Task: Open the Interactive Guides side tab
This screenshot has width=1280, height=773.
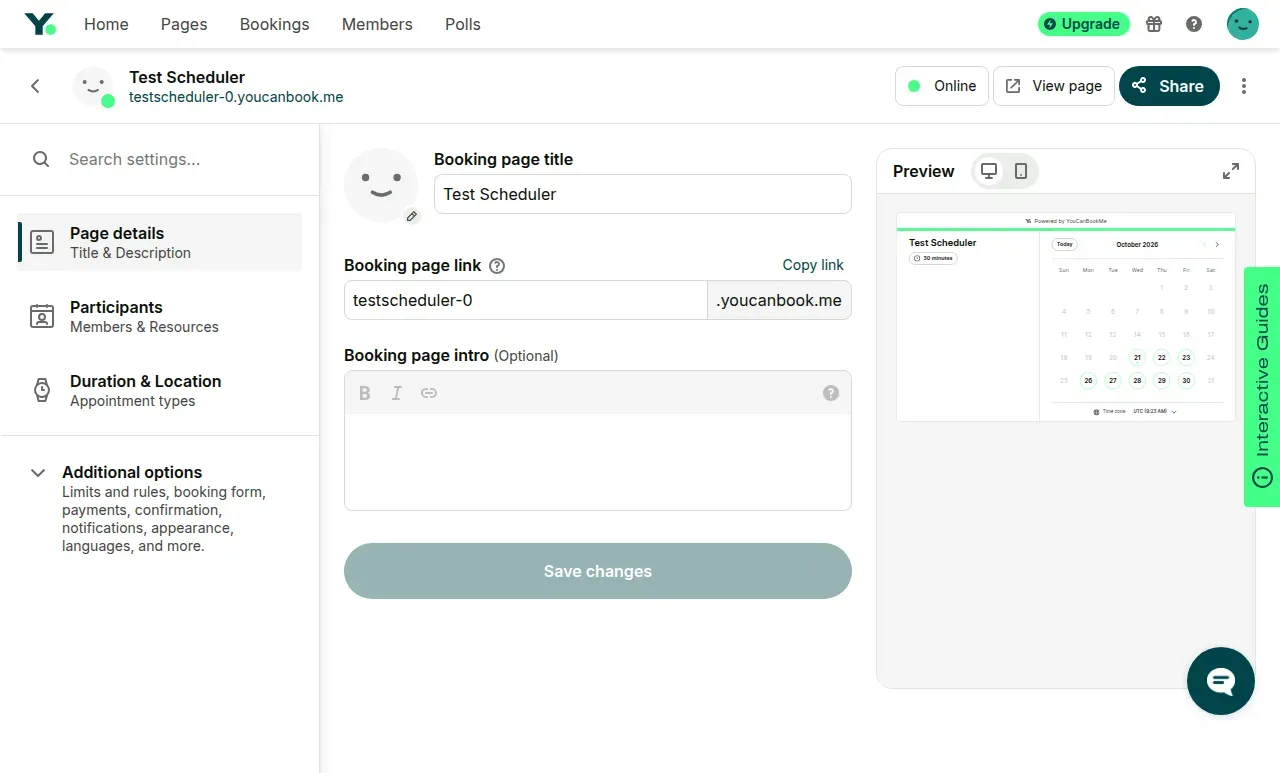Action: (x=1262, y=386)
